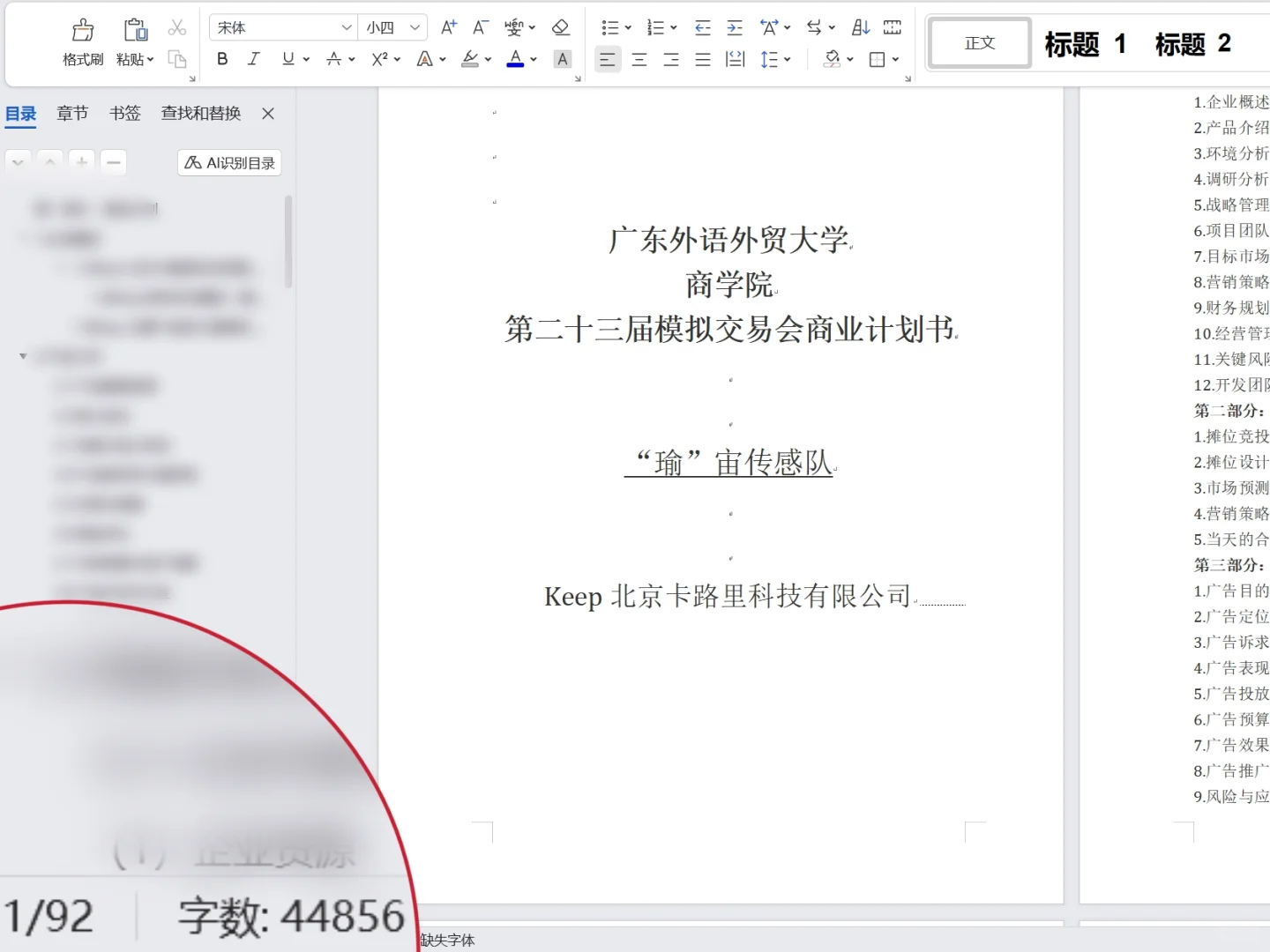Sort text with the A-Z sort icon
Image resolution: width=1270 pixels, height=952 pixels.
[861, 27]
